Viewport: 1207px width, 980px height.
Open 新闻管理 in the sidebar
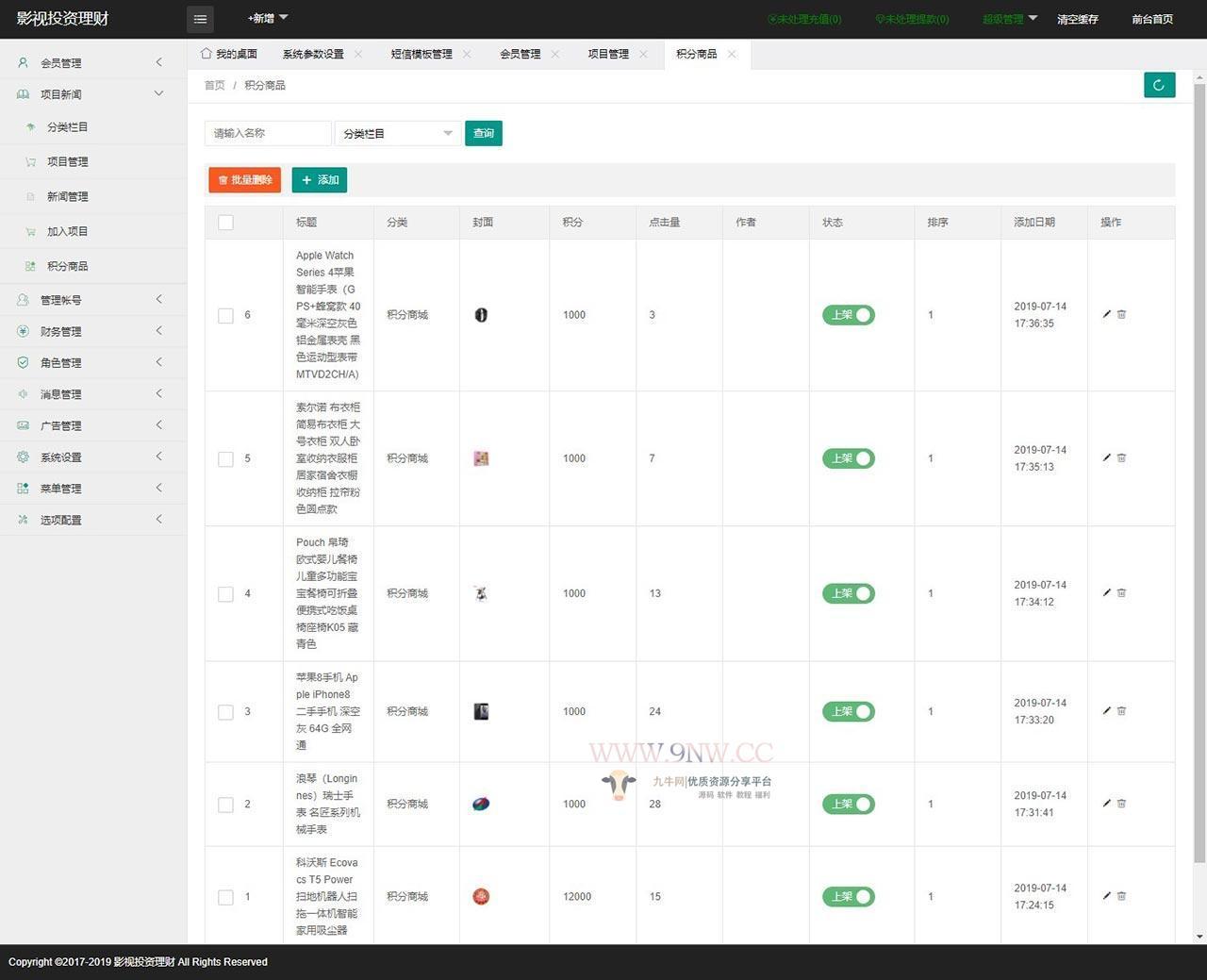tap(68, 197)
